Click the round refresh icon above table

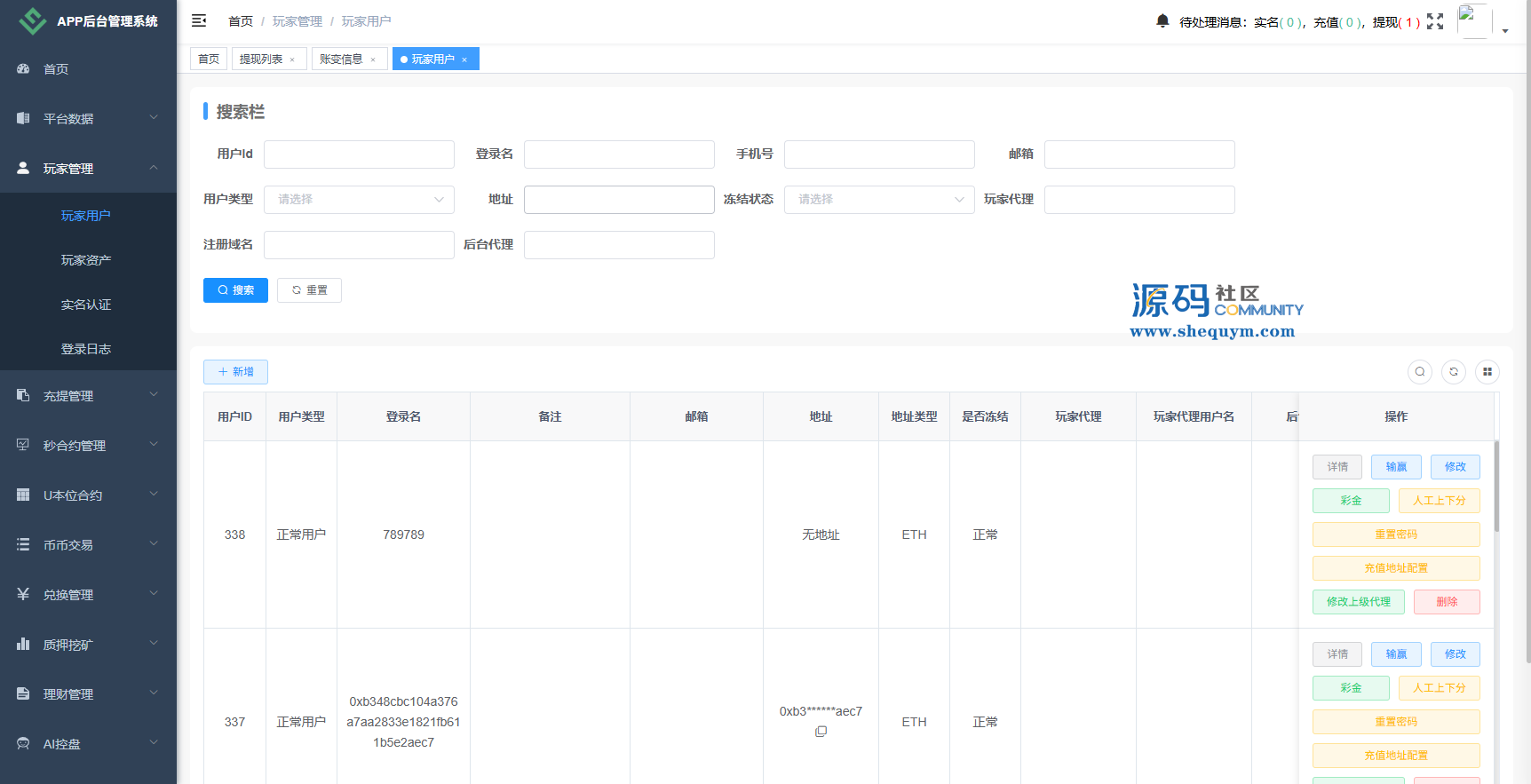click(1454, 372)
